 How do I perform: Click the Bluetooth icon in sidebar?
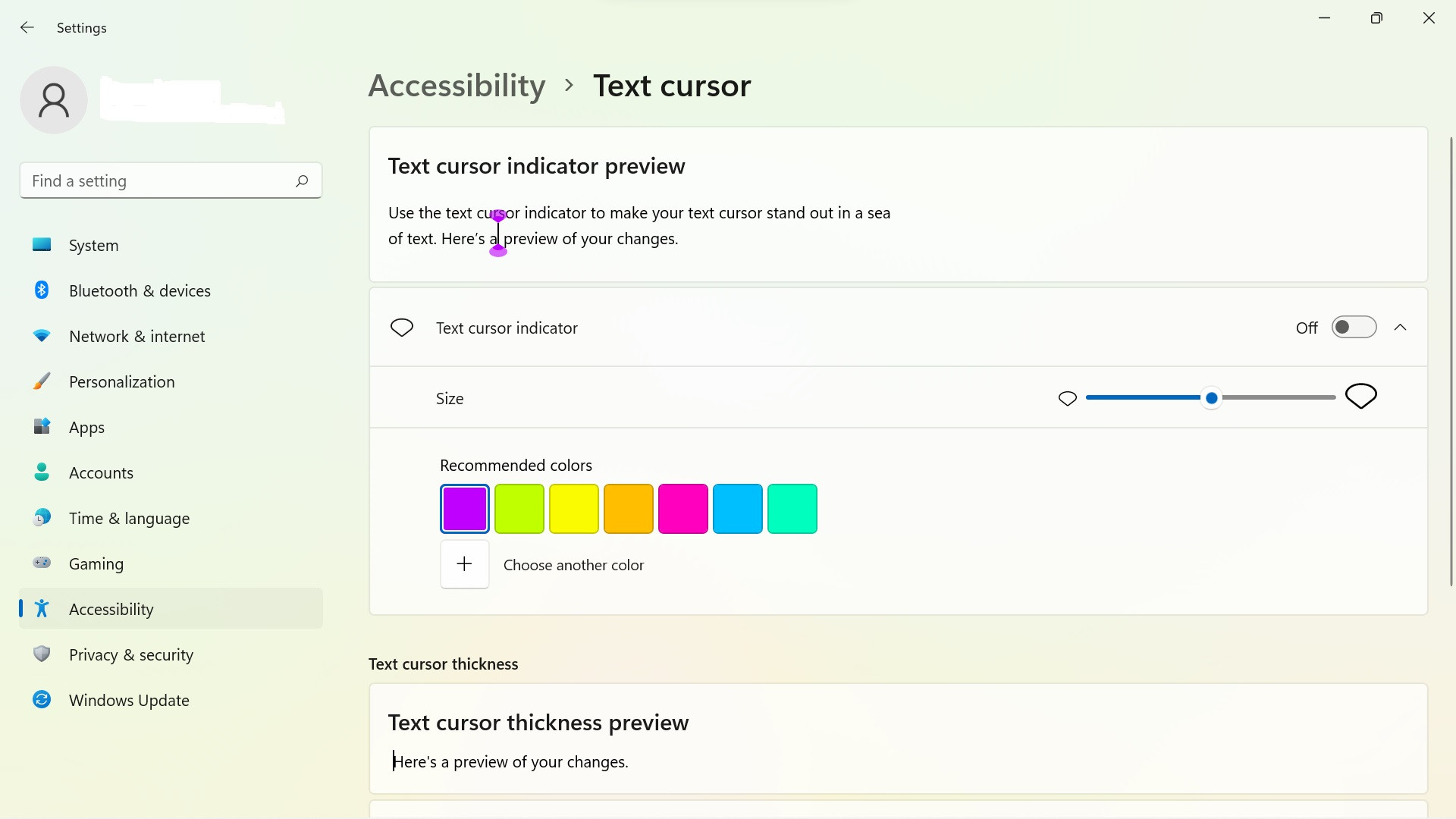[x=42, y=290]
